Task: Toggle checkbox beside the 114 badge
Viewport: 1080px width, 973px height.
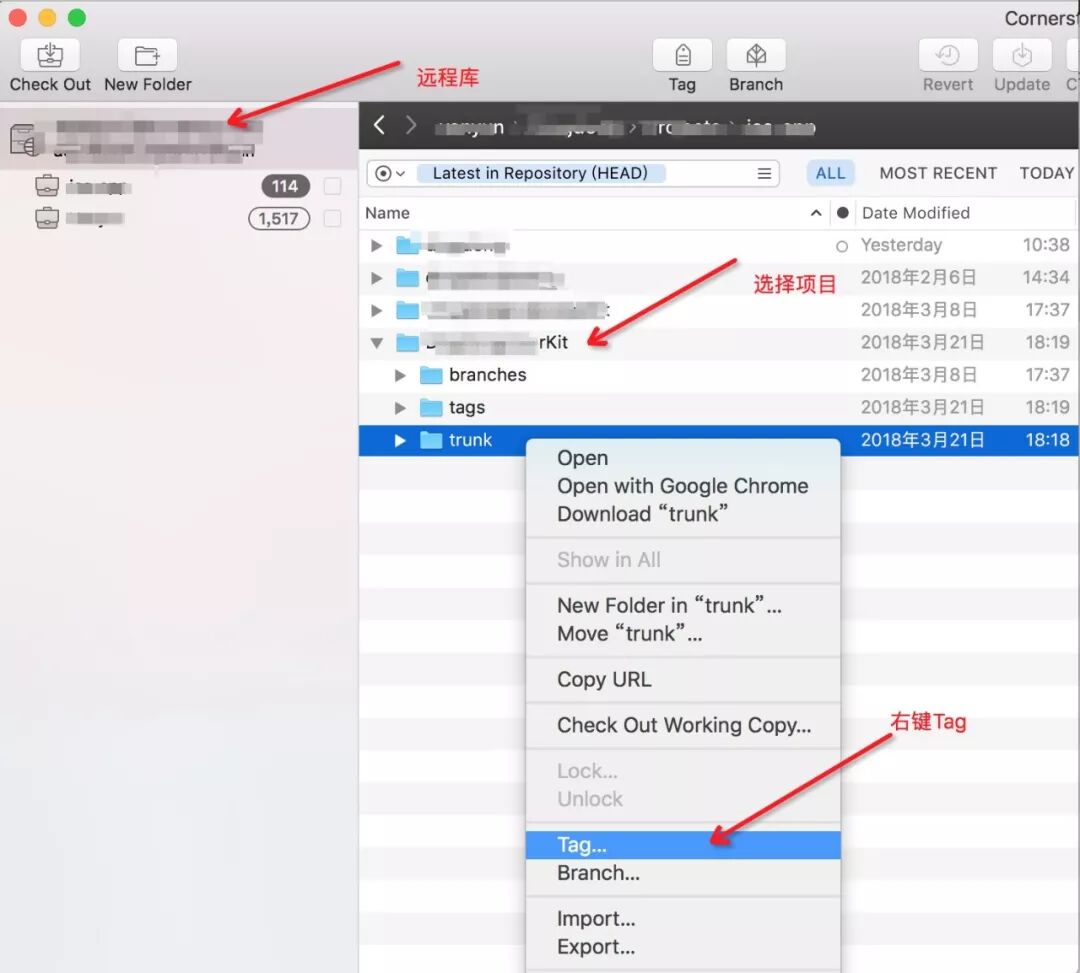Action: (332, 186)
